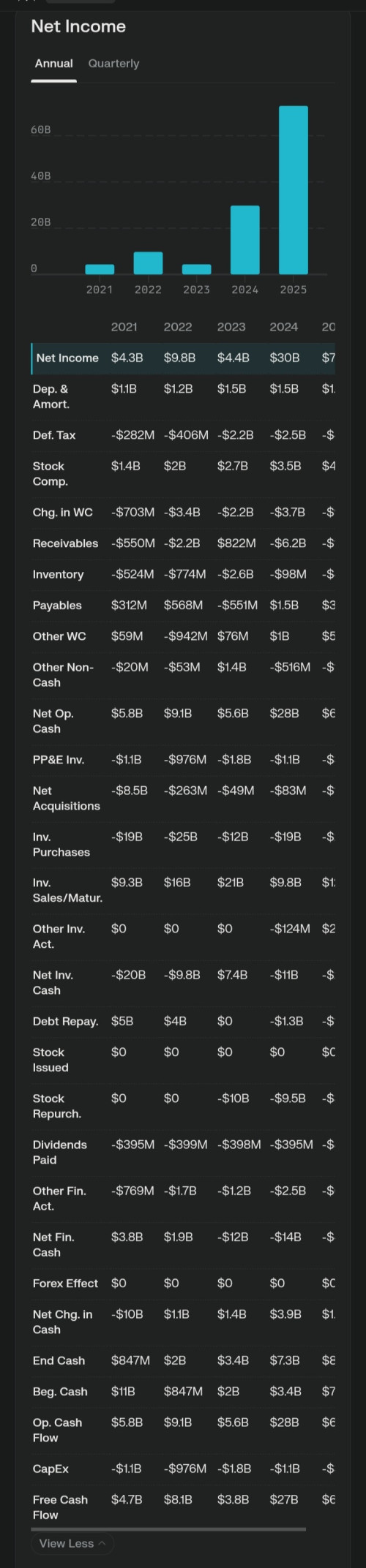Choose the End Cash row label

[59, 1360]
